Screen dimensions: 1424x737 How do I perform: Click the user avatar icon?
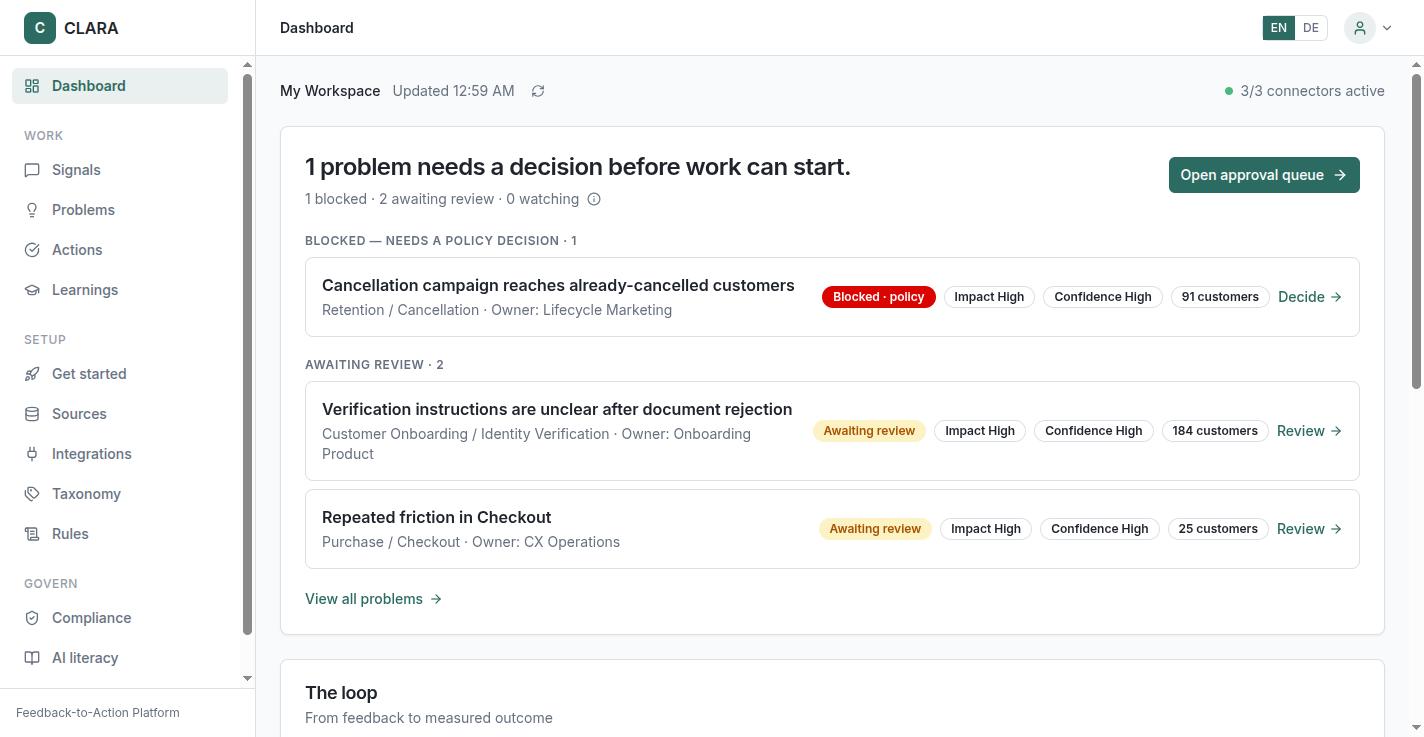(1360, 28)
